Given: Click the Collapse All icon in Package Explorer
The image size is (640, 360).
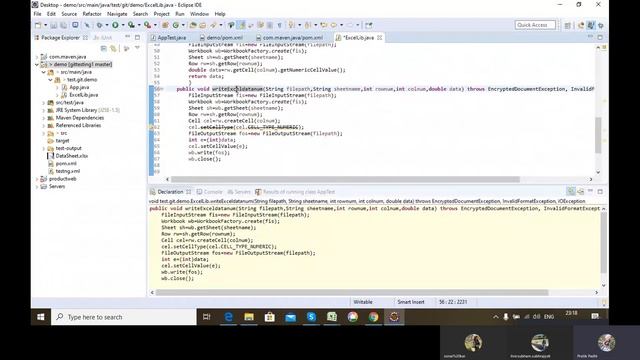Looking at the screenshot, I should [x=104, y=49].
